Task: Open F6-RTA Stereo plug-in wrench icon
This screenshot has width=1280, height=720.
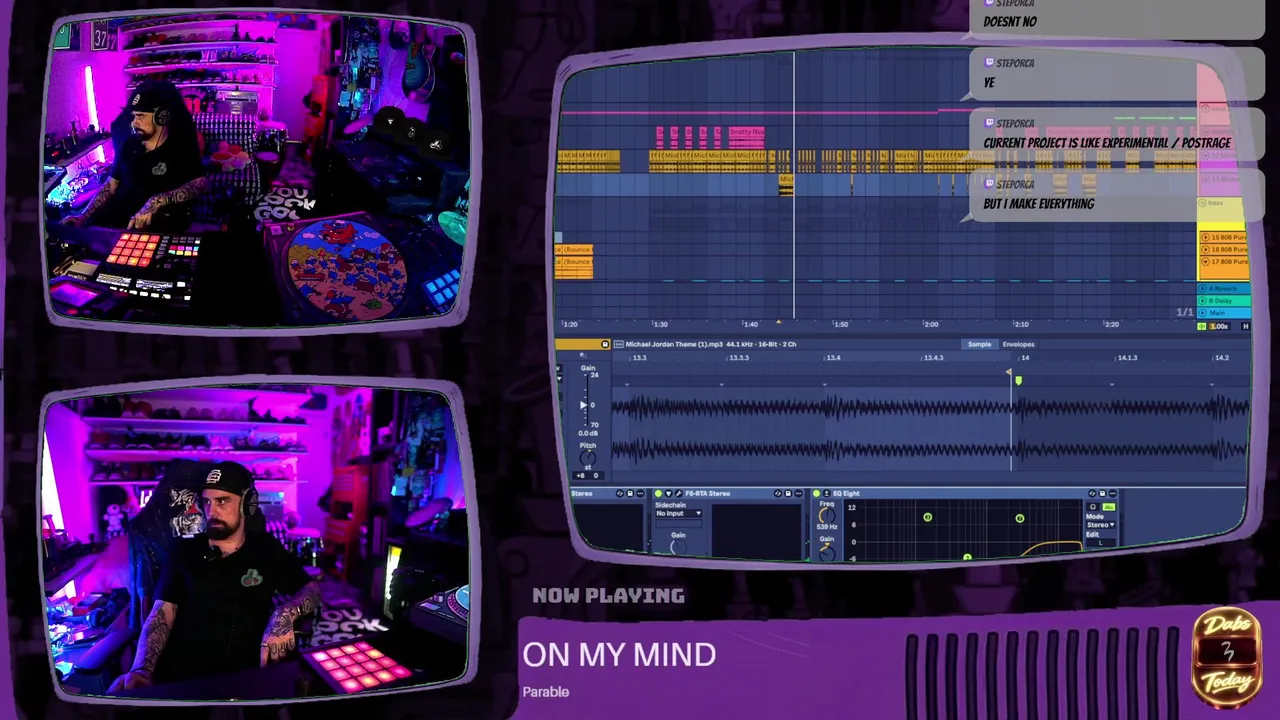Action: [678, 493]
